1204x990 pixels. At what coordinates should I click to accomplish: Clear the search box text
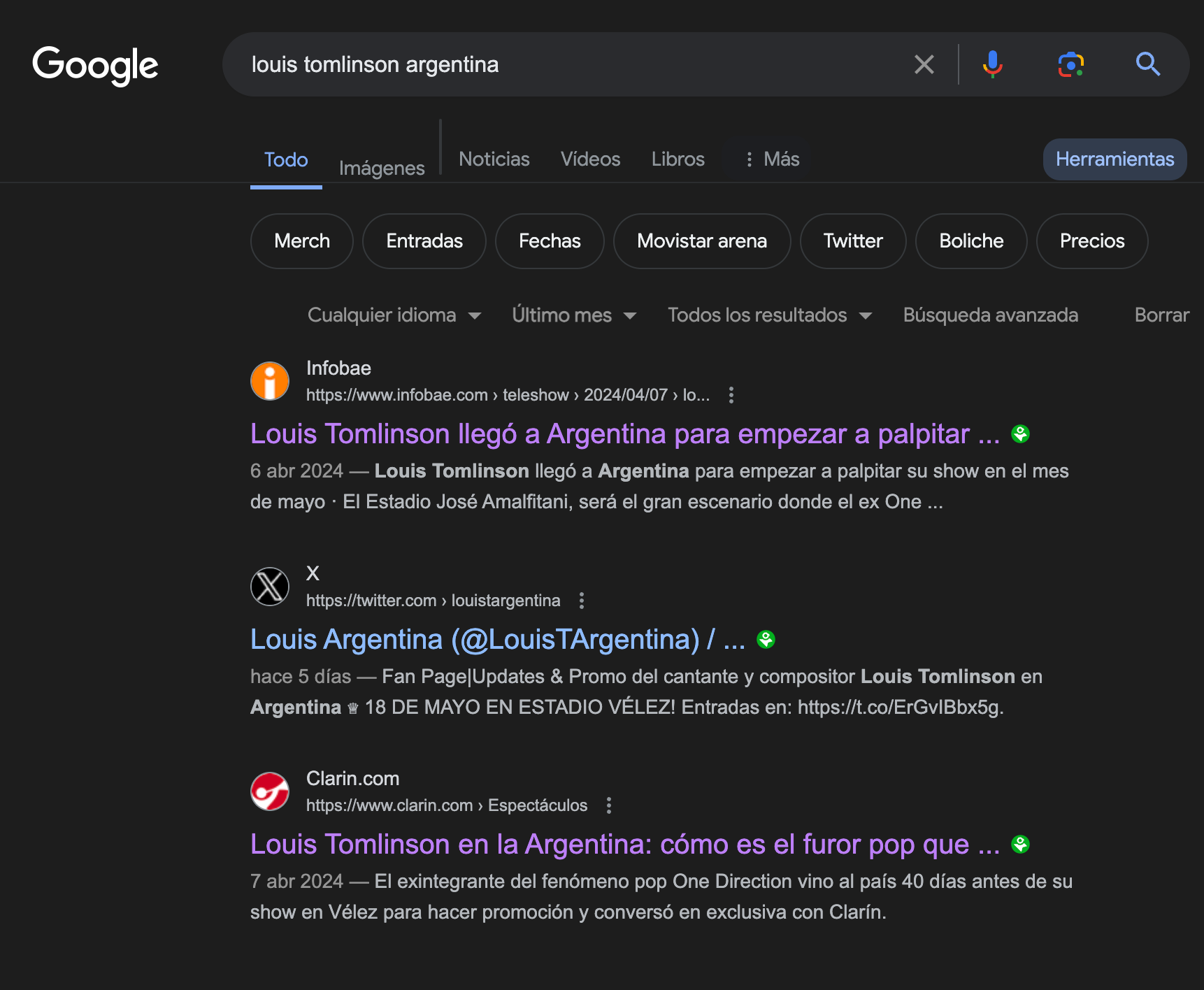[x=924, y=64]
